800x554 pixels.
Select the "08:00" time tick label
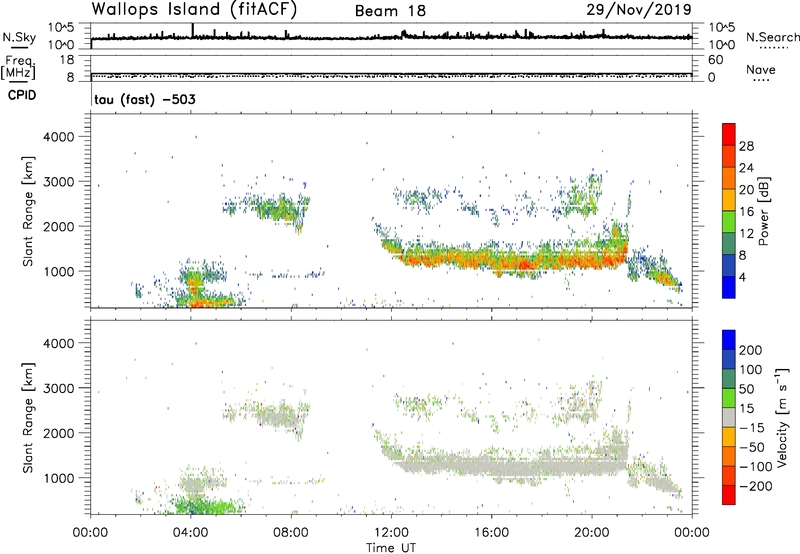291,533
